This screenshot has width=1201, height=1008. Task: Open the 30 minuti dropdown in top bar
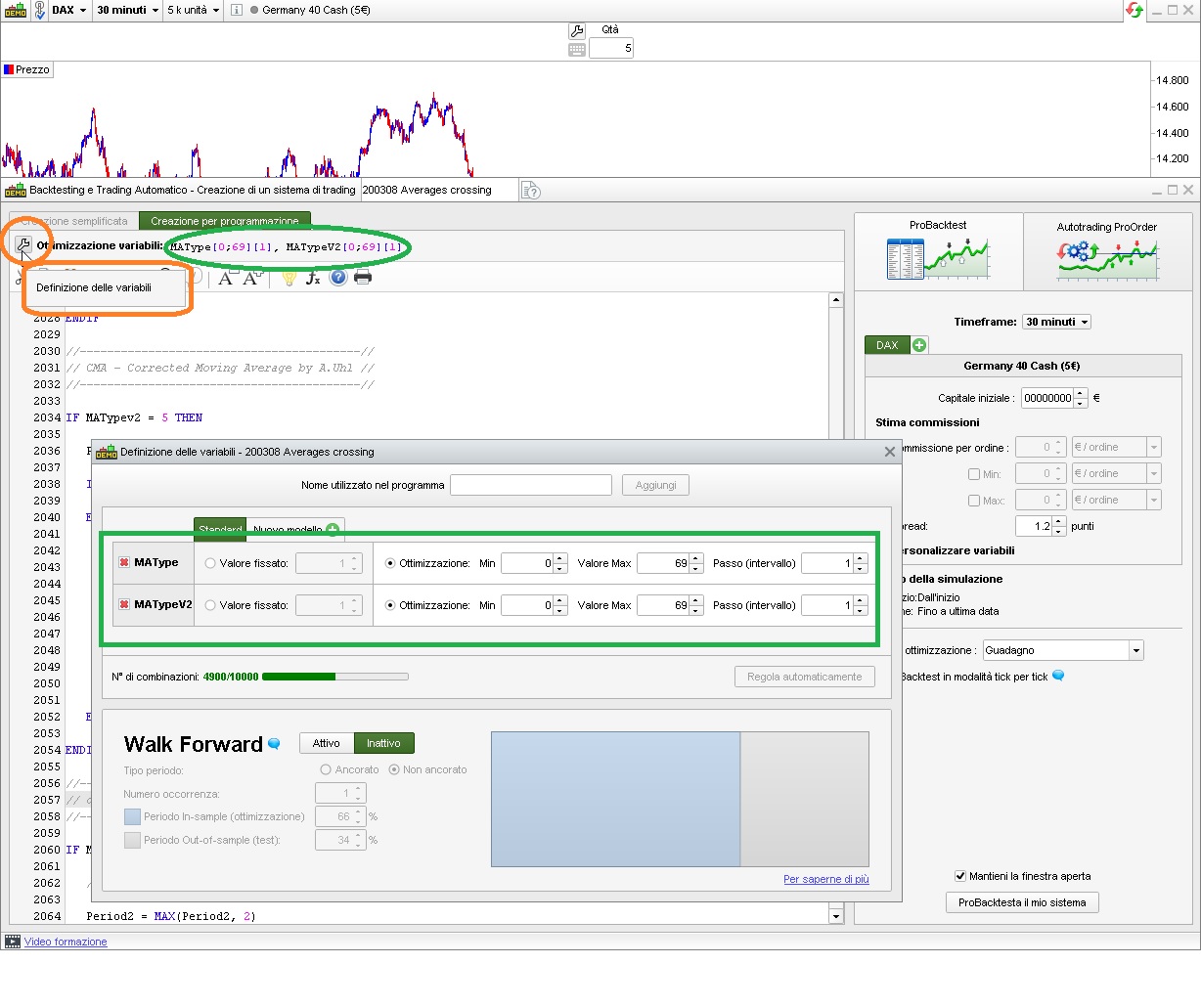coord(127,10)
